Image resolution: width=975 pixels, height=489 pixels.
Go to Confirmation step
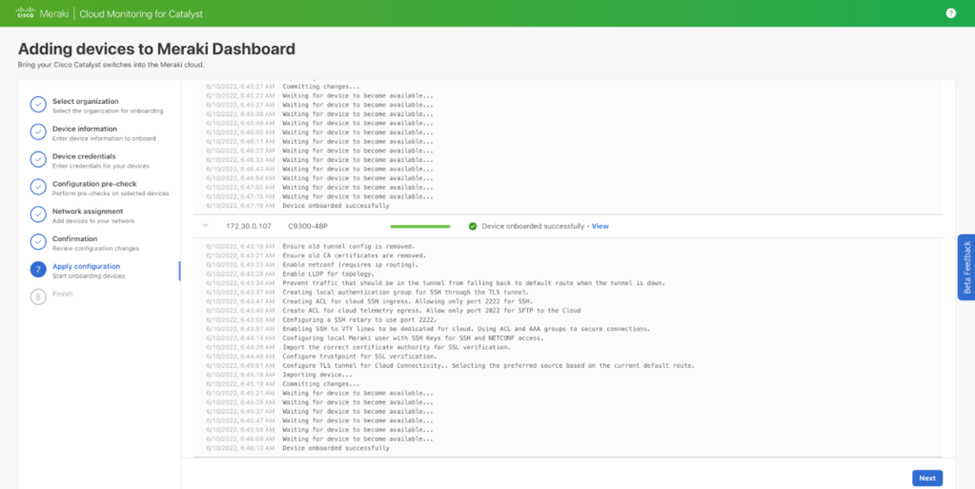75,238
